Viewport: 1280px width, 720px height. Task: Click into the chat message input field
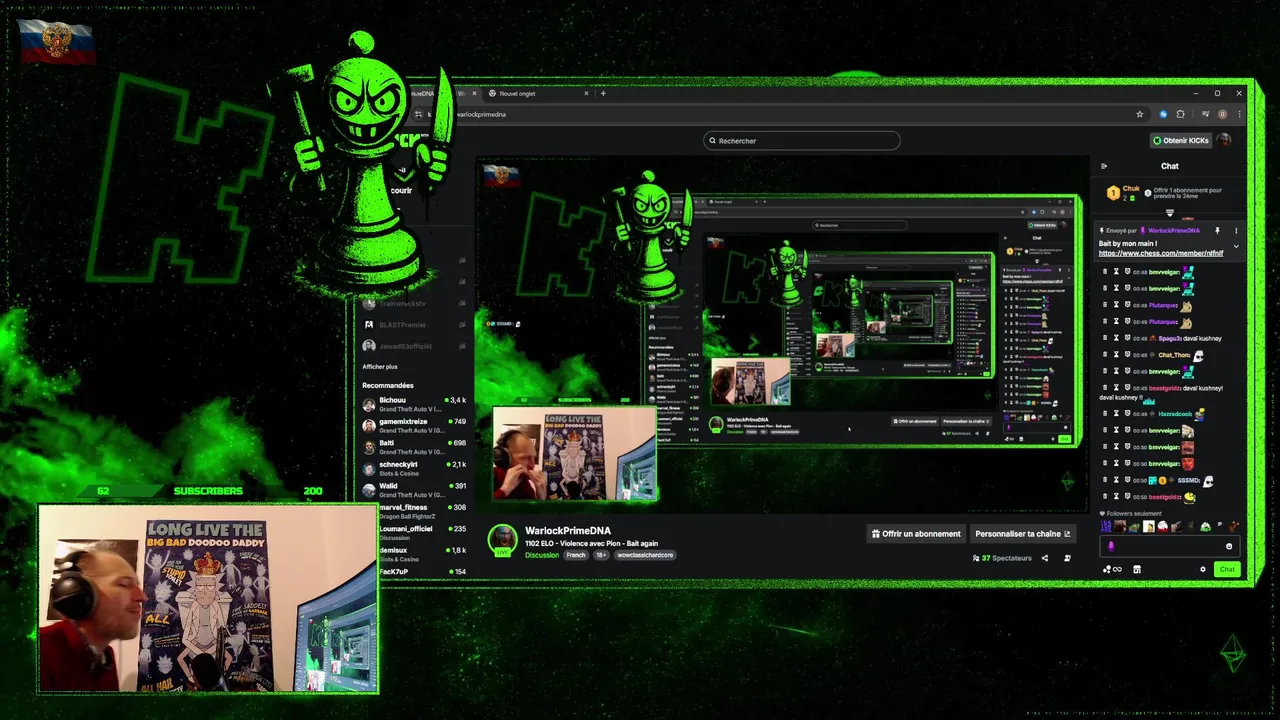(1170, 546)
